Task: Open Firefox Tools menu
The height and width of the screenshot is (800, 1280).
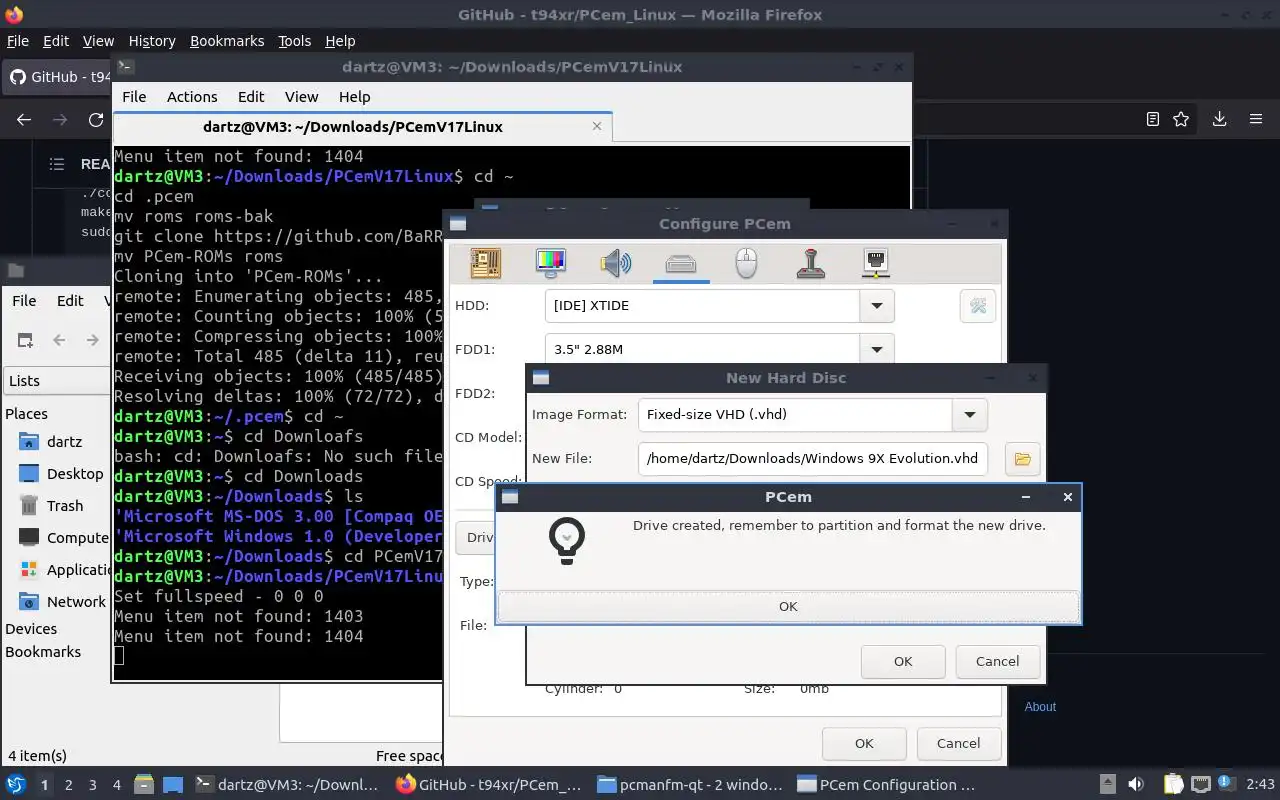Action: (294, 41)
